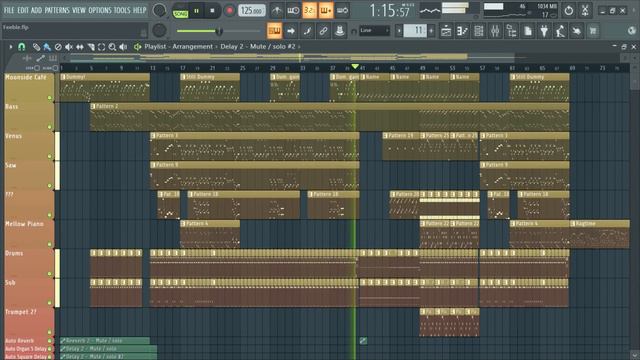Mute the Moonside Café track
The height and width of the screenshot is (360, 640).
[50, 98]
